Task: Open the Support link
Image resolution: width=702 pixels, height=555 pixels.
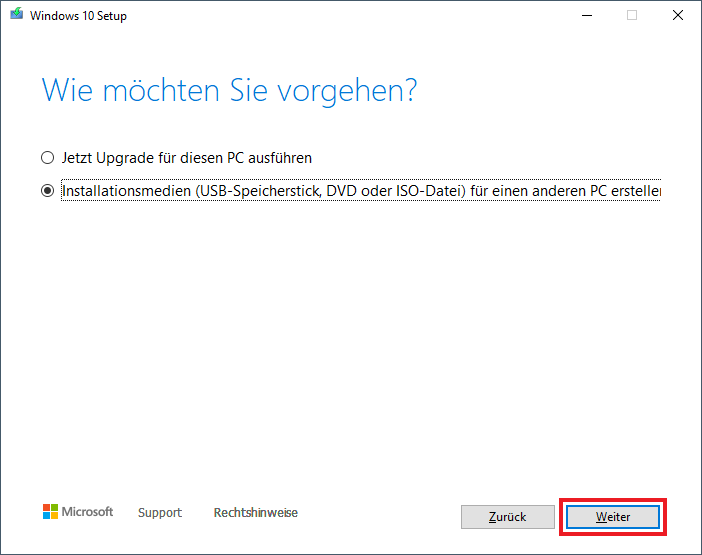Action: tap(160, 512)
